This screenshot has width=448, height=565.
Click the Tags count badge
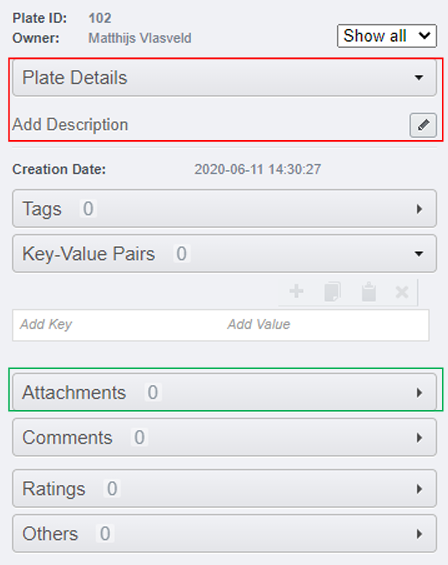tap(88, 209)
